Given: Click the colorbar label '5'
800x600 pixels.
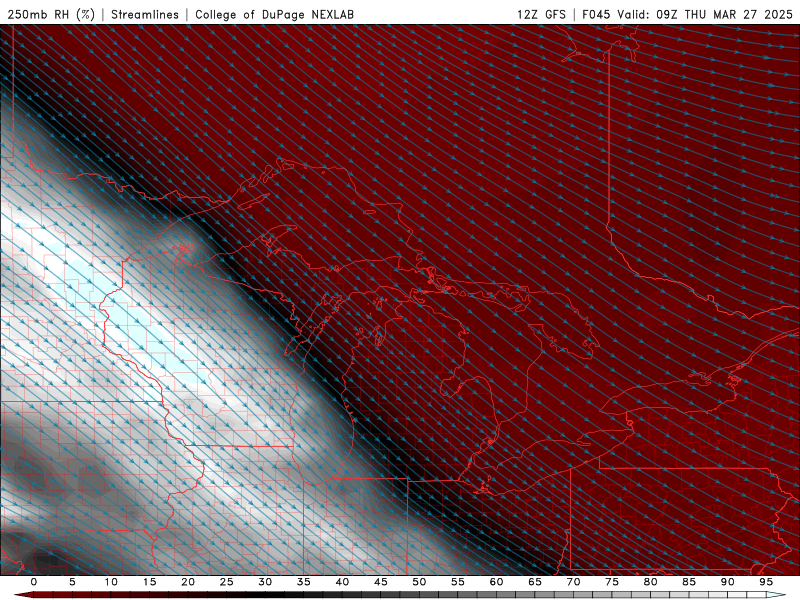Looking at the screenshot, I should [x=72, y=582].
